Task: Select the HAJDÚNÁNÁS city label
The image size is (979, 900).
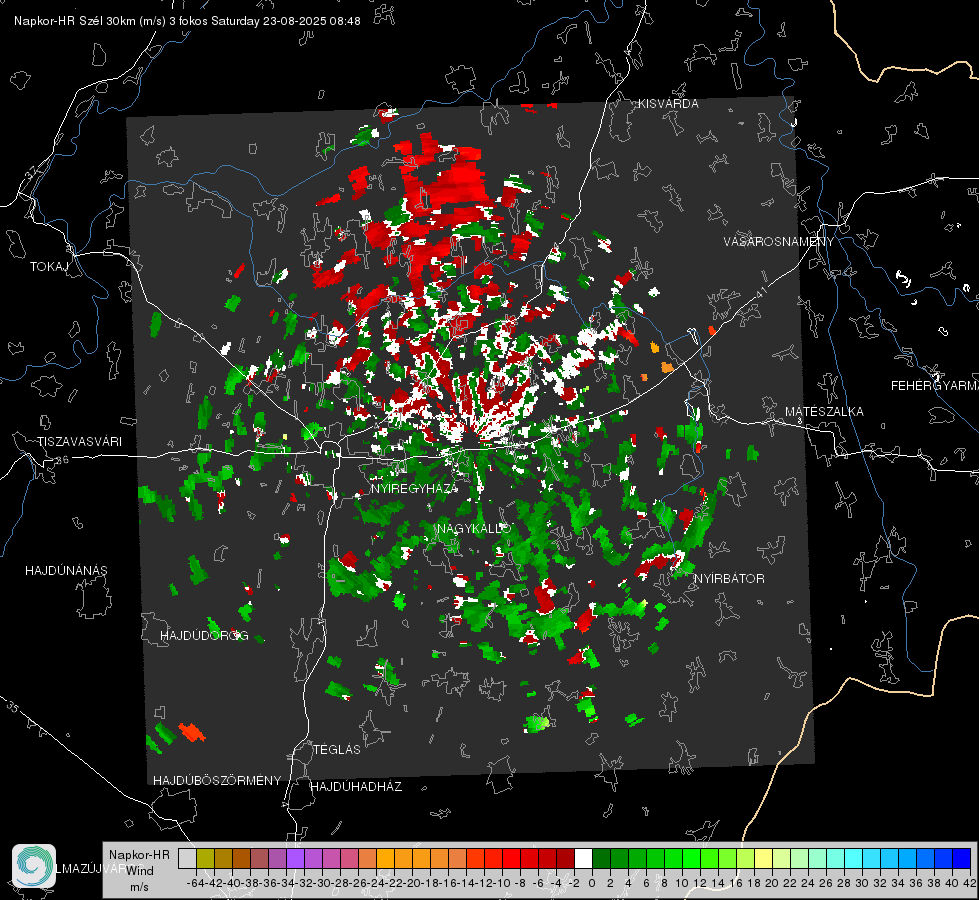Action: point(66,571)
